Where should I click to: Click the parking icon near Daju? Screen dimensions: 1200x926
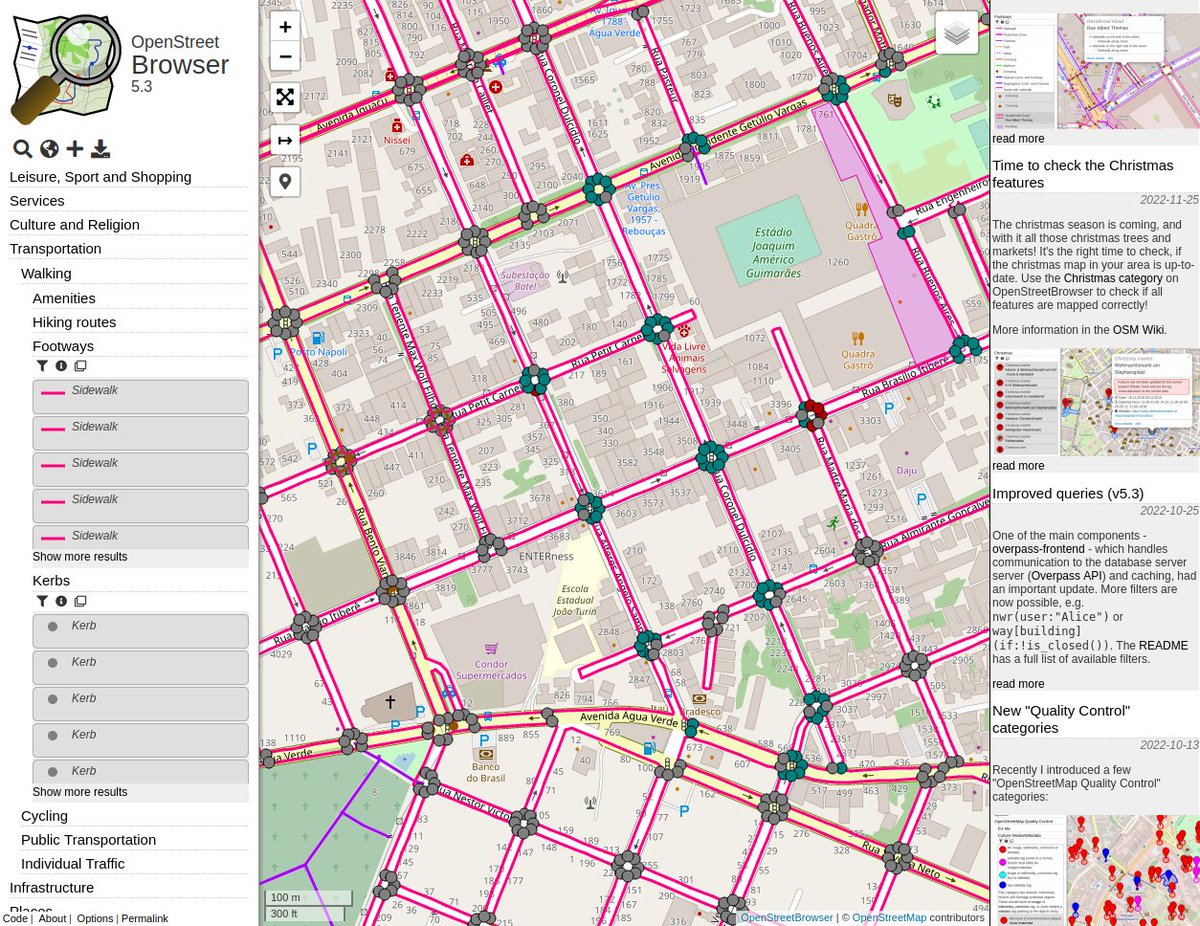920,498
